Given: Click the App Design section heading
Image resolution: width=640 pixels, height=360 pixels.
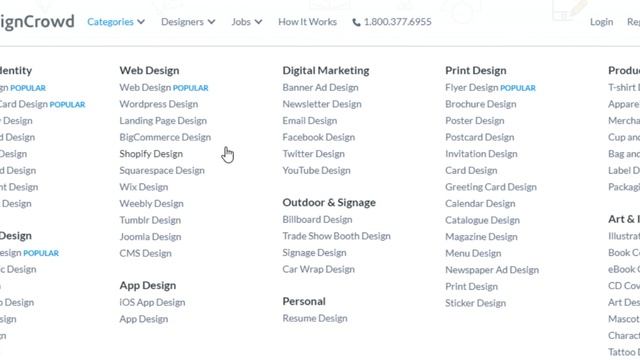Looking at the screenshot, I should coord(148,285).
